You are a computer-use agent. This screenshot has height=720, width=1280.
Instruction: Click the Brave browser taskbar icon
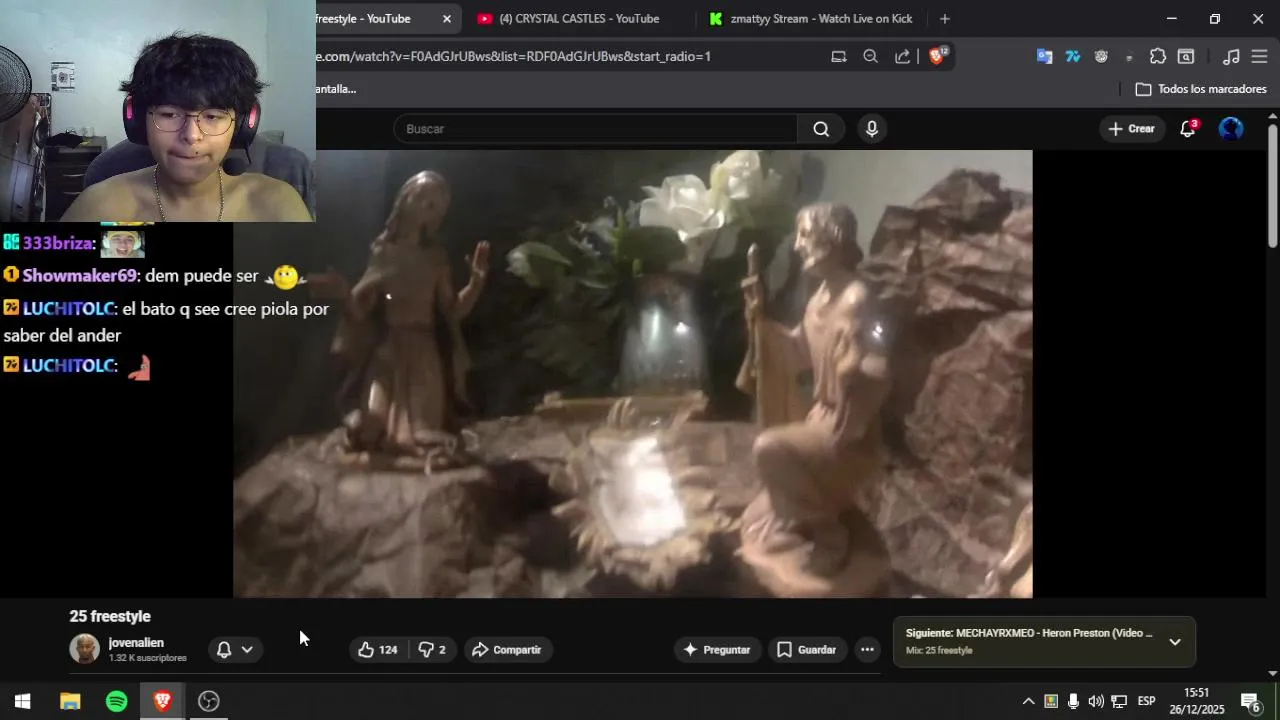[x=162, y=701]
